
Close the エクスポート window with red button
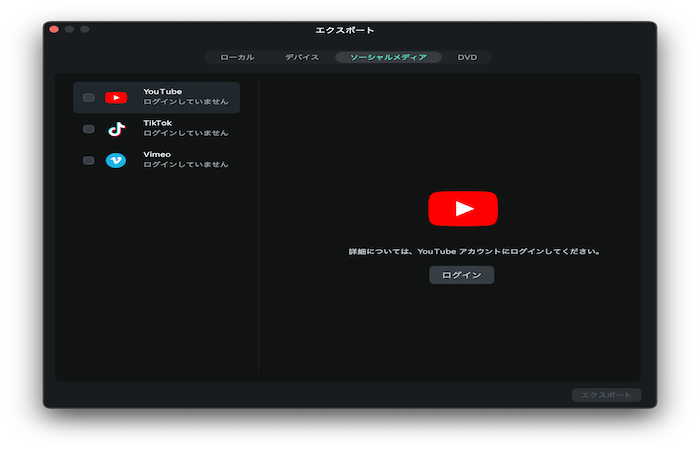pyautogui.click(x=54, y=29)
